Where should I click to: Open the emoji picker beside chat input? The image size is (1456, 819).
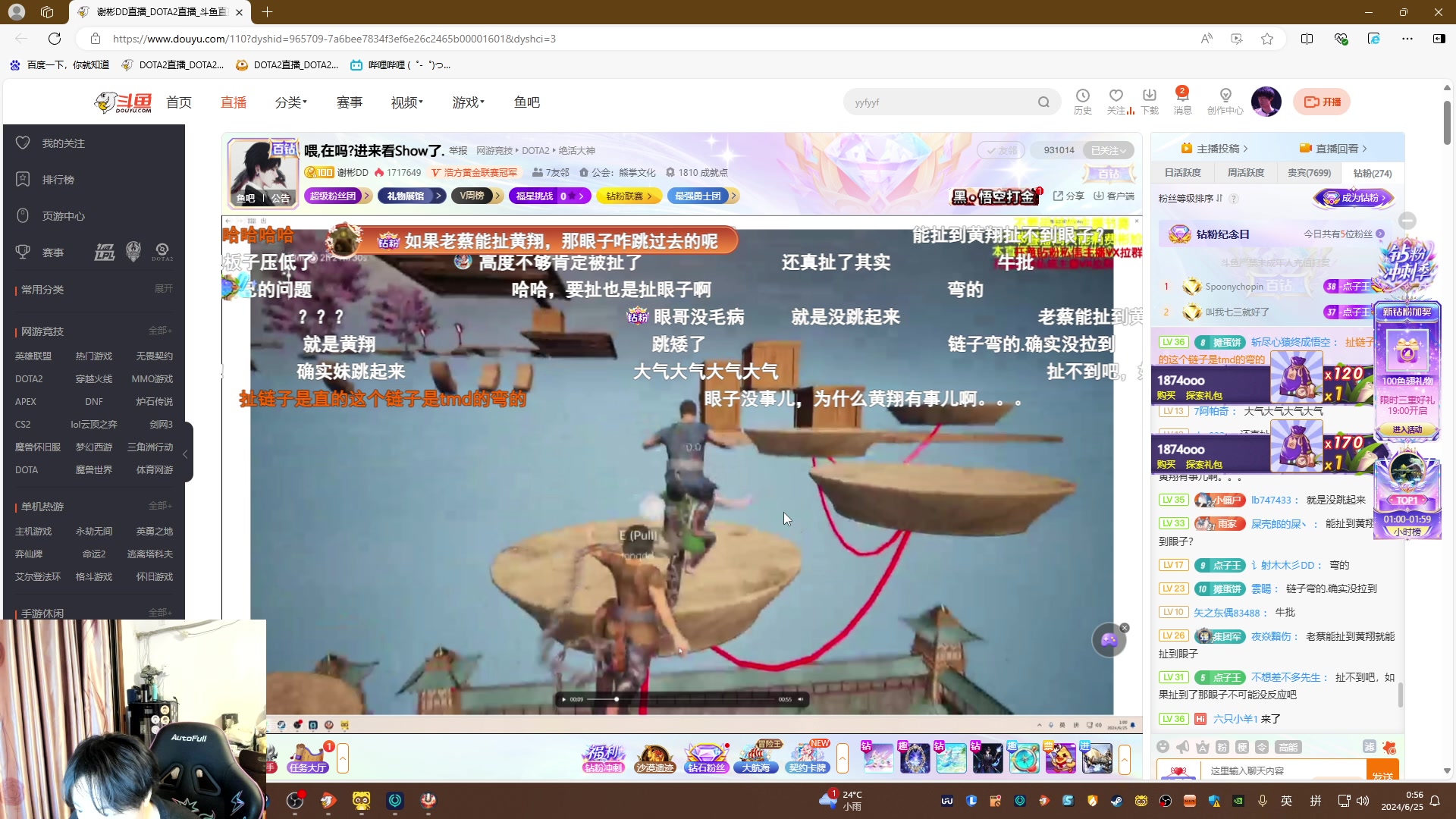[1163, 747]
